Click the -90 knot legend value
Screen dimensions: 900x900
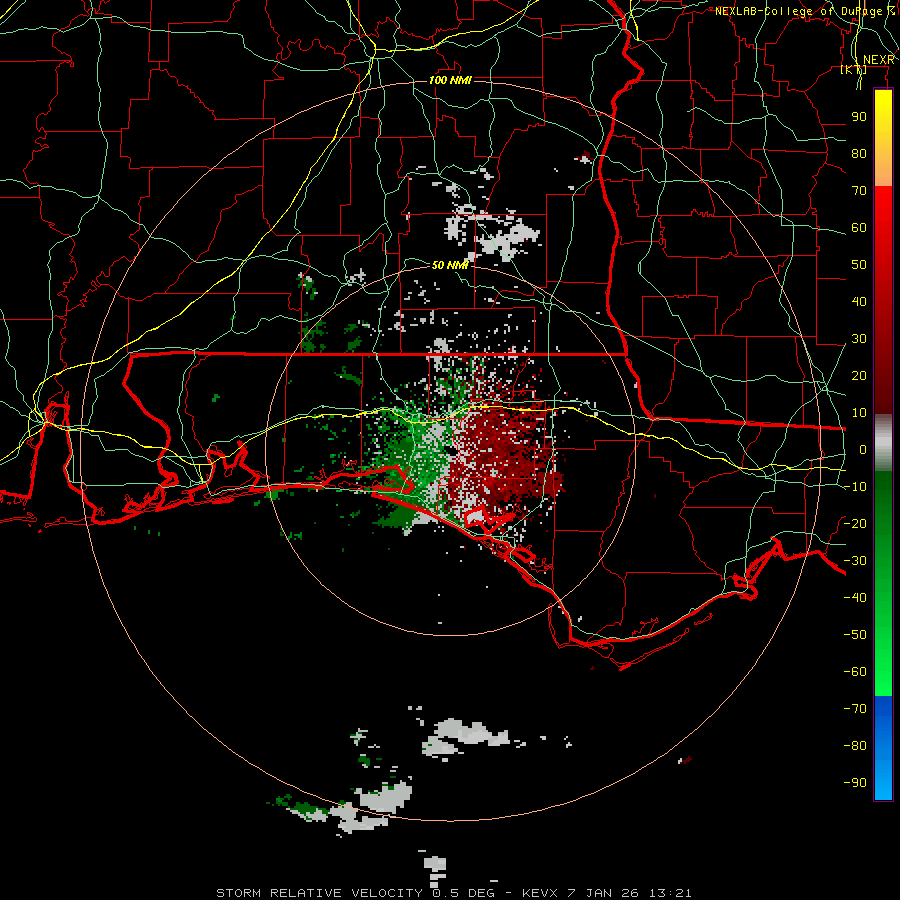855,783
